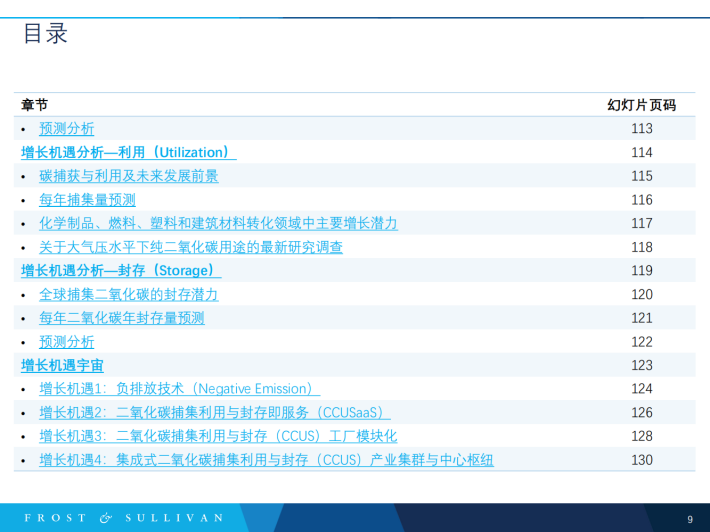Select the page number 124
Image resolution: width=710 pixels, height=532 pixels.
[x=642, y=389]
